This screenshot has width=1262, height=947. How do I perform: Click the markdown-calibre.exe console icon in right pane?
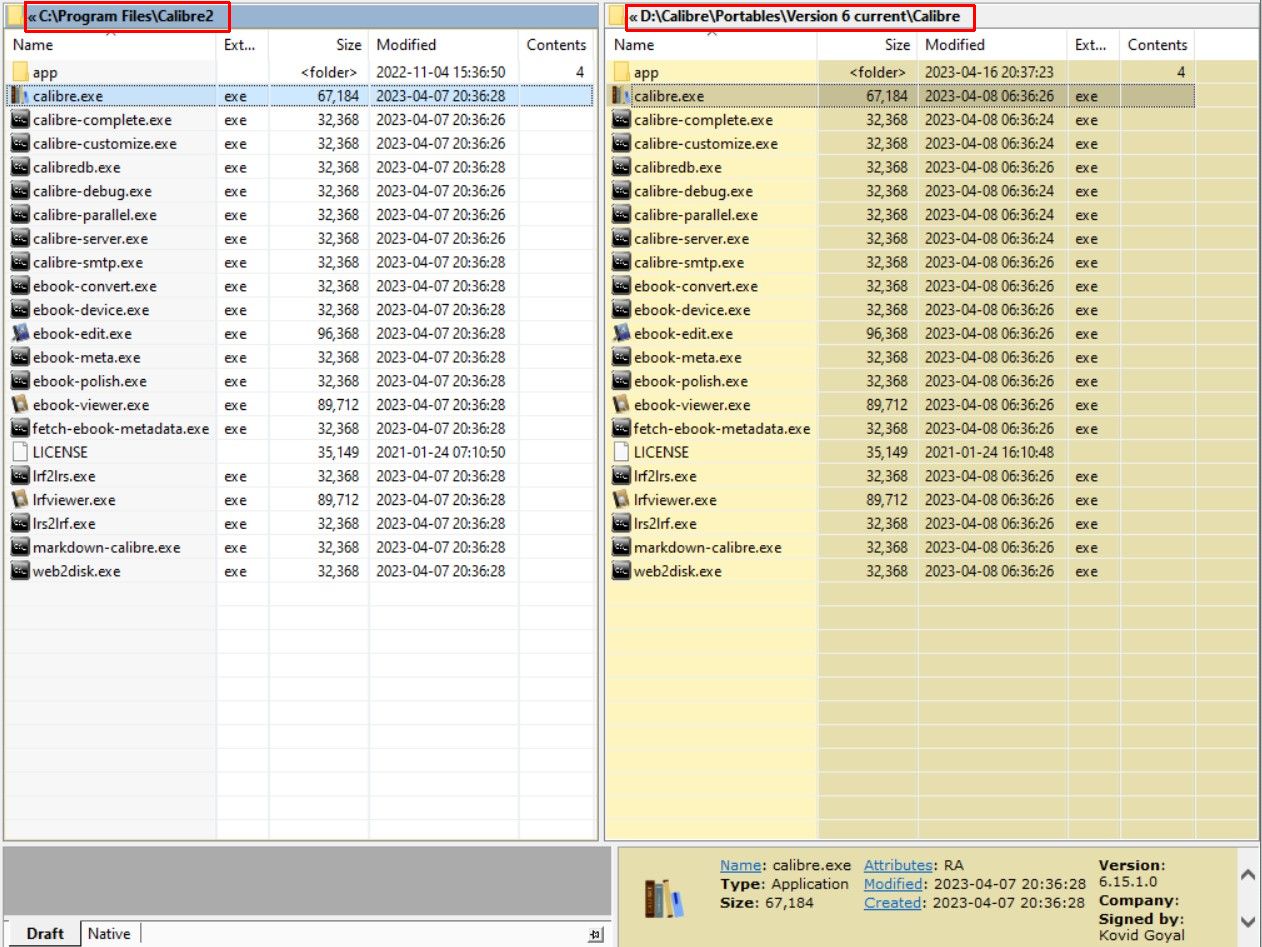coord(621,547)
